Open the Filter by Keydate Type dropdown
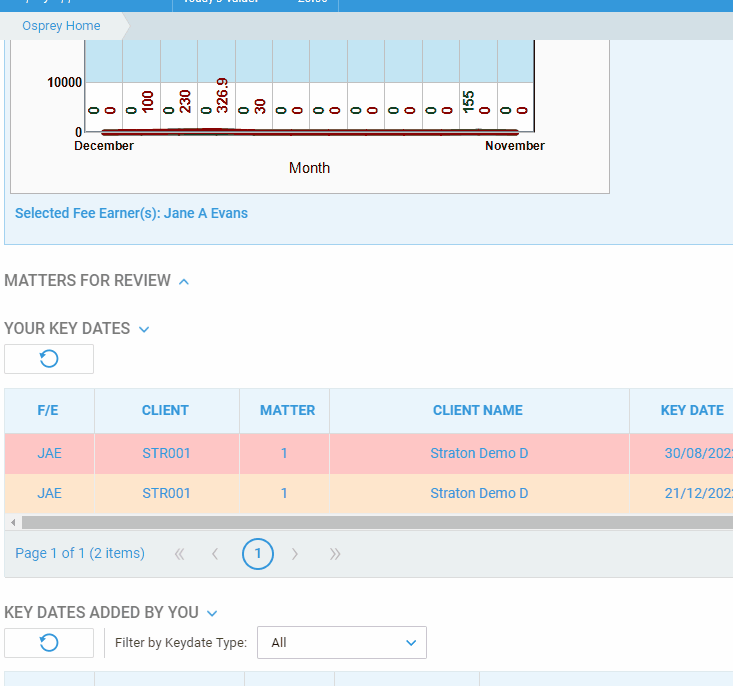The height and width of the screenshot is (686, 733). click(x=342, y=643)
